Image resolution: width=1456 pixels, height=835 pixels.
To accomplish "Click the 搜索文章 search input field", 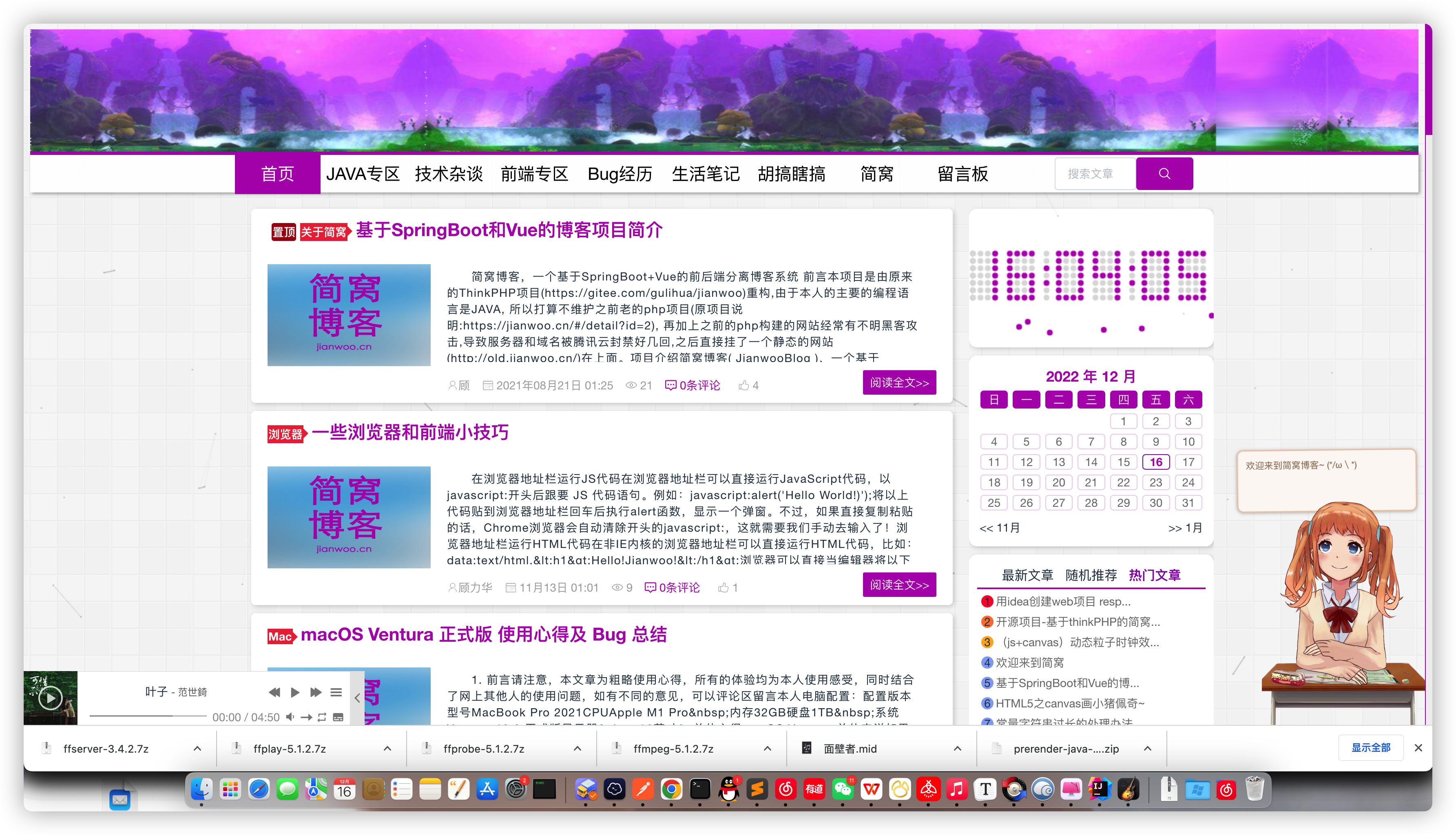I will tap(1095, 174).
